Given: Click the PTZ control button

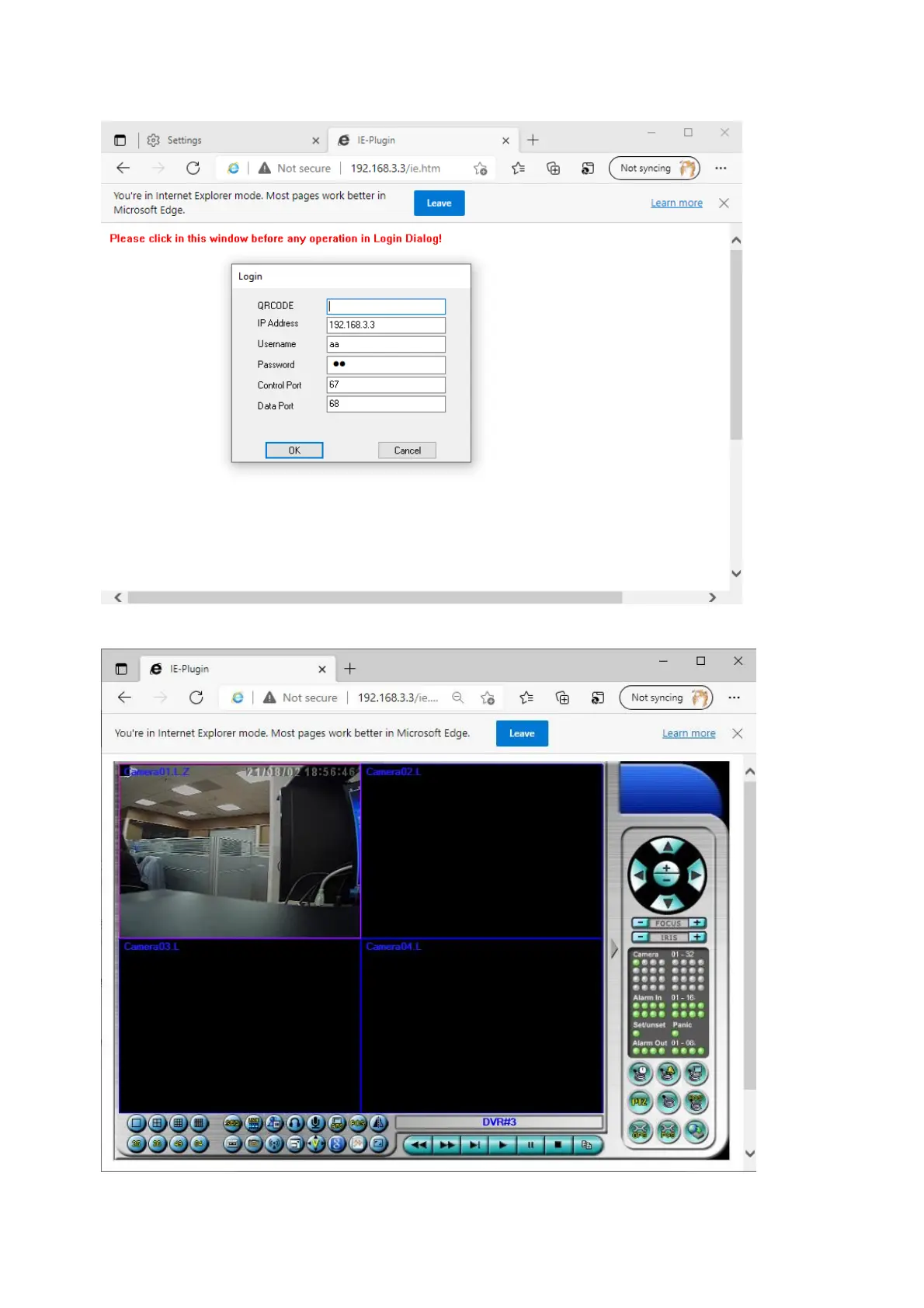Looking at the screenshot, I should 640,1101.
